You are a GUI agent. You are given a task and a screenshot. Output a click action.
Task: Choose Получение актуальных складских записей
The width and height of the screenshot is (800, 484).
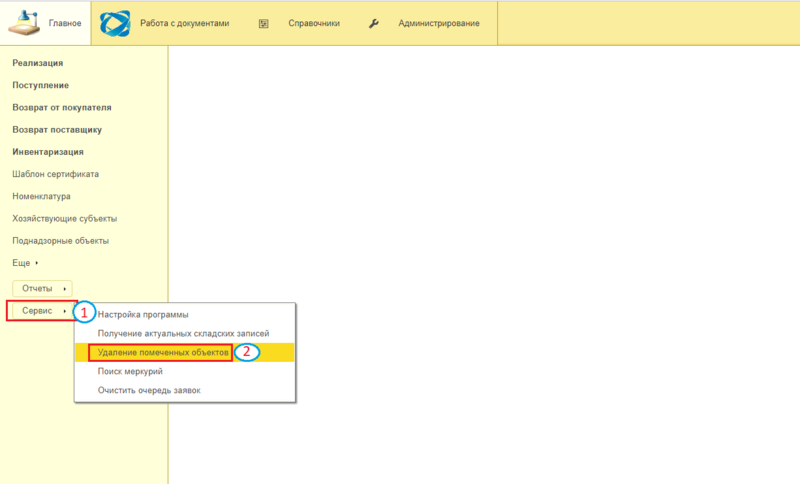183,333
